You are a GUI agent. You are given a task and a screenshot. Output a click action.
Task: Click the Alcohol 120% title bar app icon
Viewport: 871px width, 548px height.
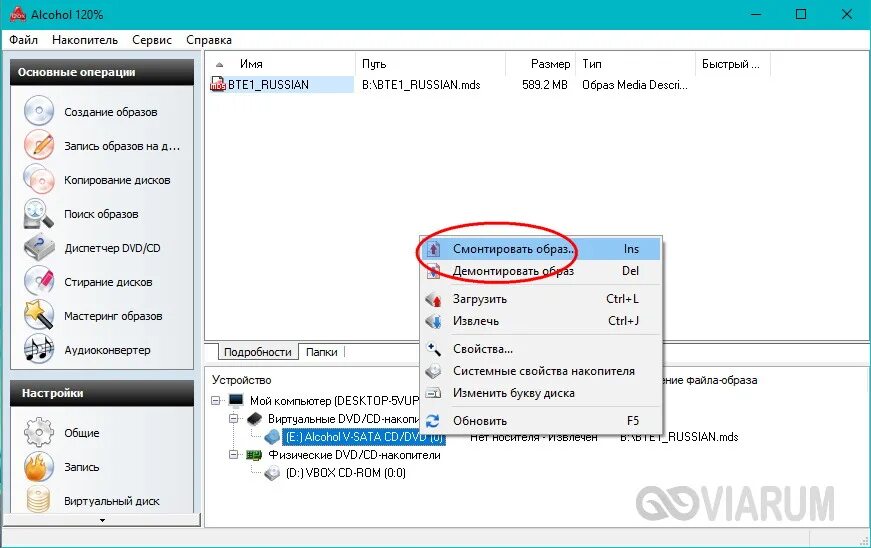click(x=18, y=14)
